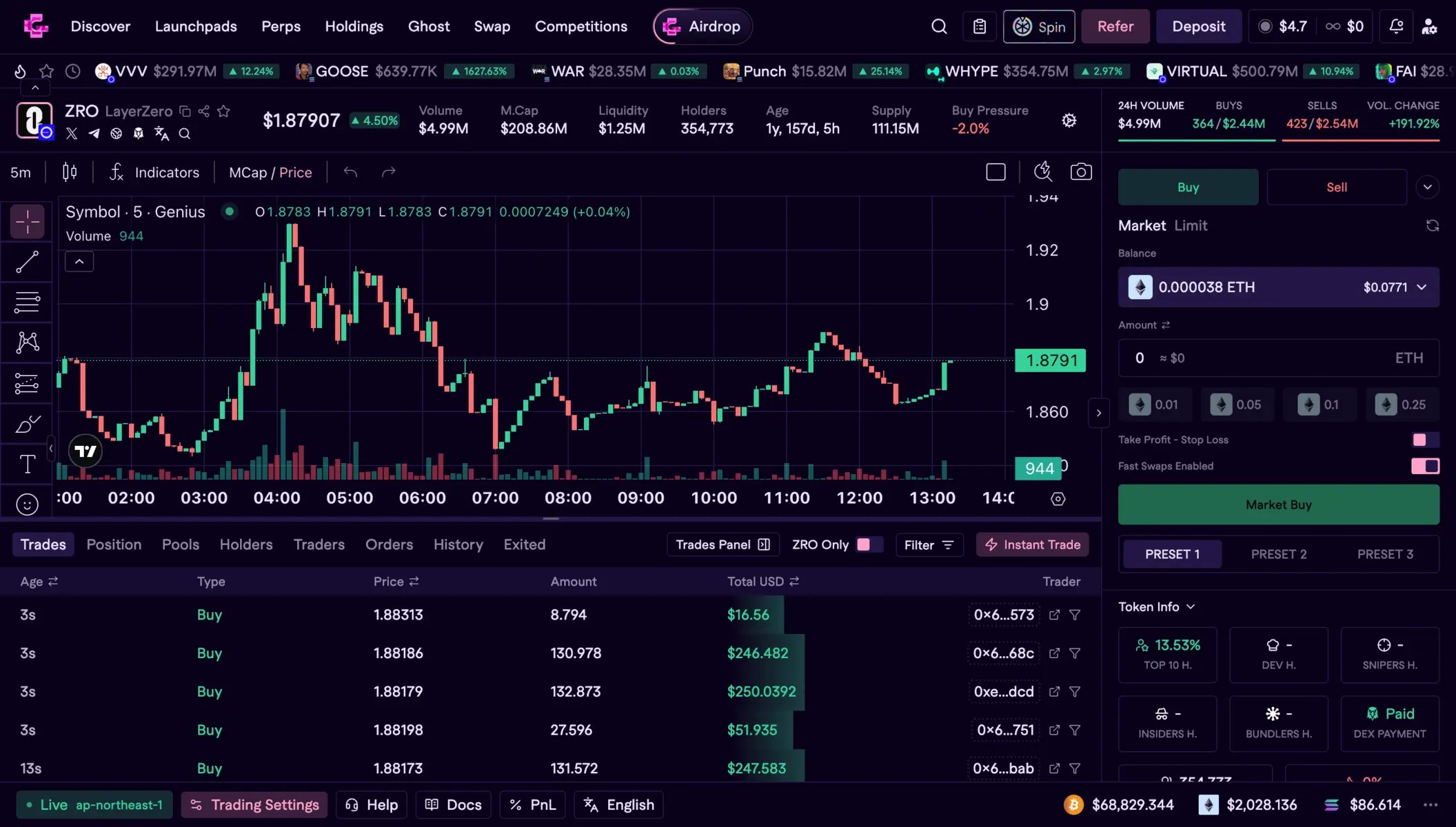
Task: Open the ETH balance dropdown
Action: 1278,287
